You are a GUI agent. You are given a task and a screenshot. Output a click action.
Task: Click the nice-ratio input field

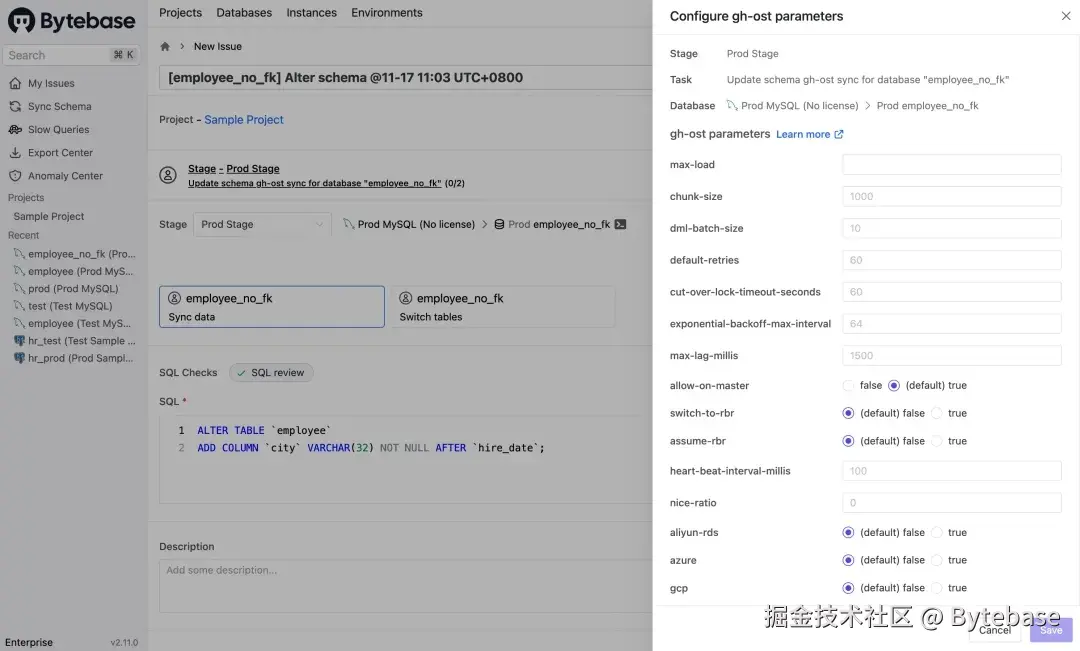pyautogui.click(x=951, y=502)
